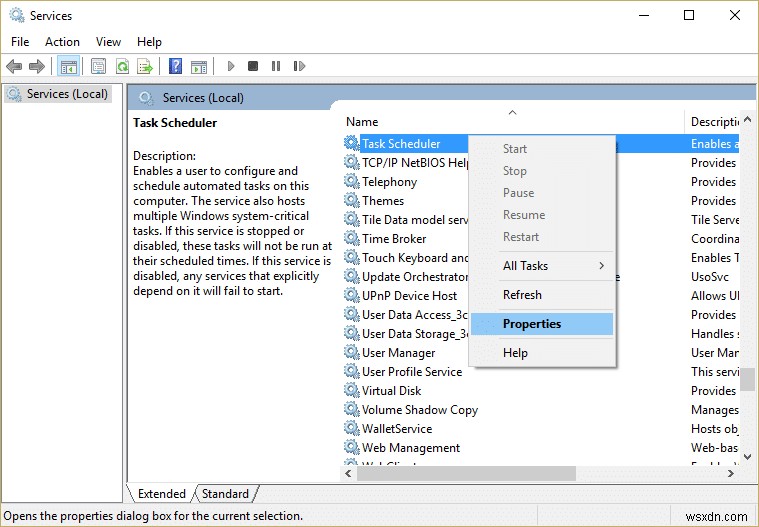The height and width of the screenshot is (527, 759).
Task: Click the gear icon beside User Manager
Action: [x=351, y=352]
